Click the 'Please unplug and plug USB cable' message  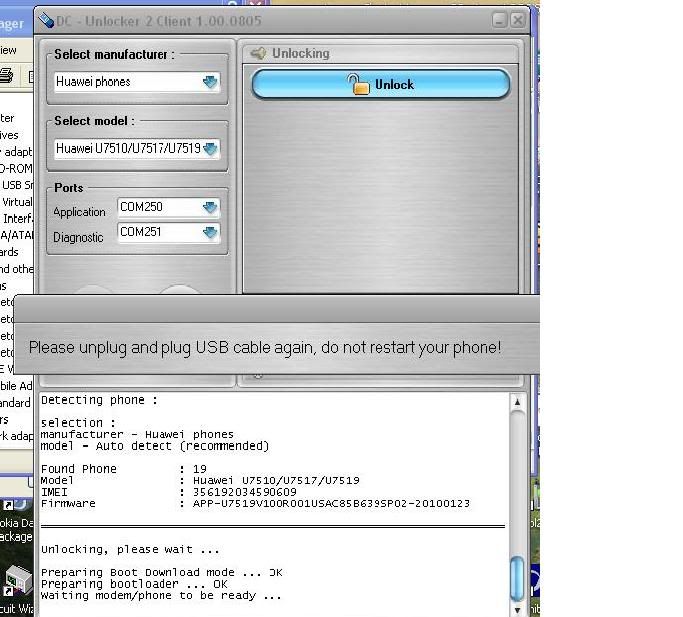265,347
